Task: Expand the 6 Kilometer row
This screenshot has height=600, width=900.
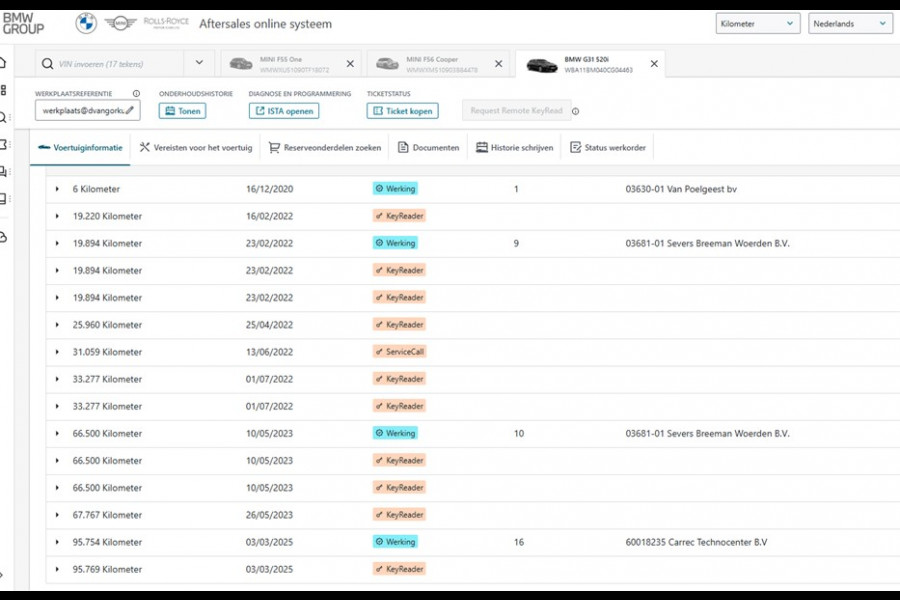Action: tap(57, 189)
